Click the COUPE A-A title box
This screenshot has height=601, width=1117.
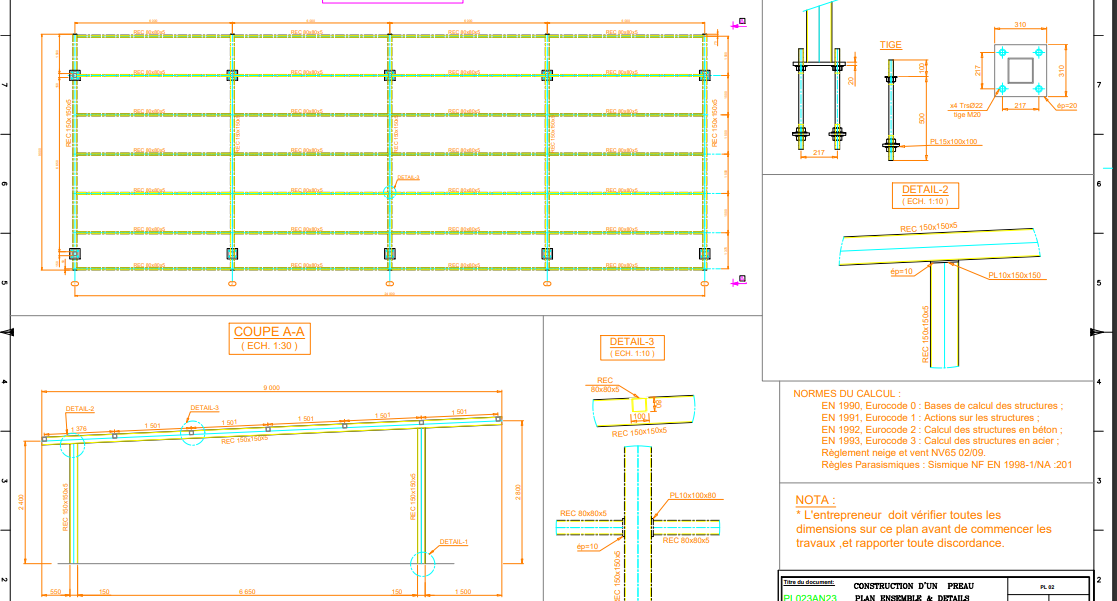(272, 338)
